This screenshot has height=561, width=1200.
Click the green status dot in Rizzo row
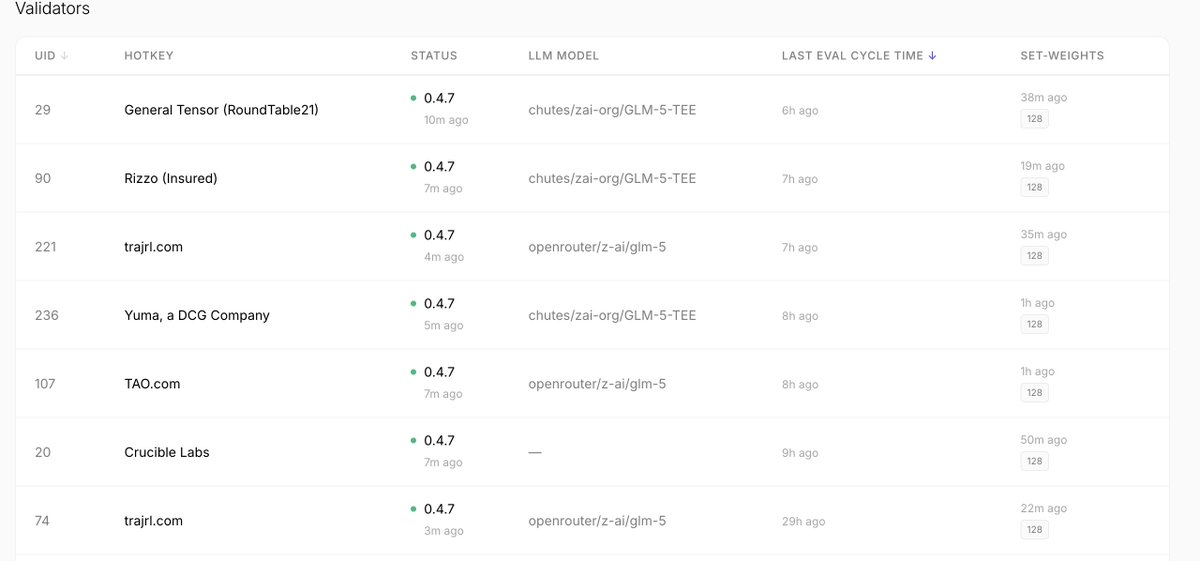pyautogui.click(x=414, y=167)
